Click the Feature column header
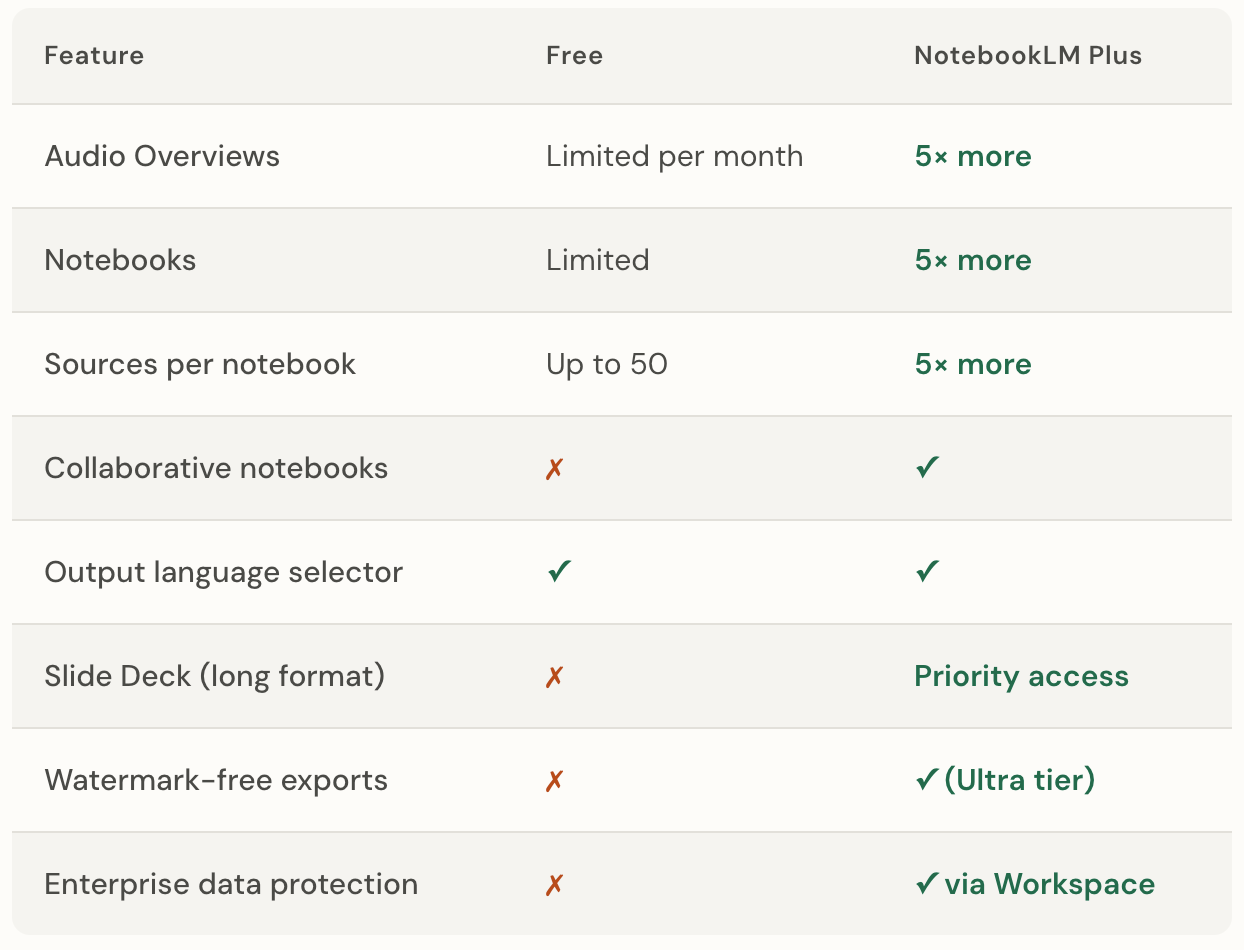Screen dimensions: 1244x950 [94, 55]
